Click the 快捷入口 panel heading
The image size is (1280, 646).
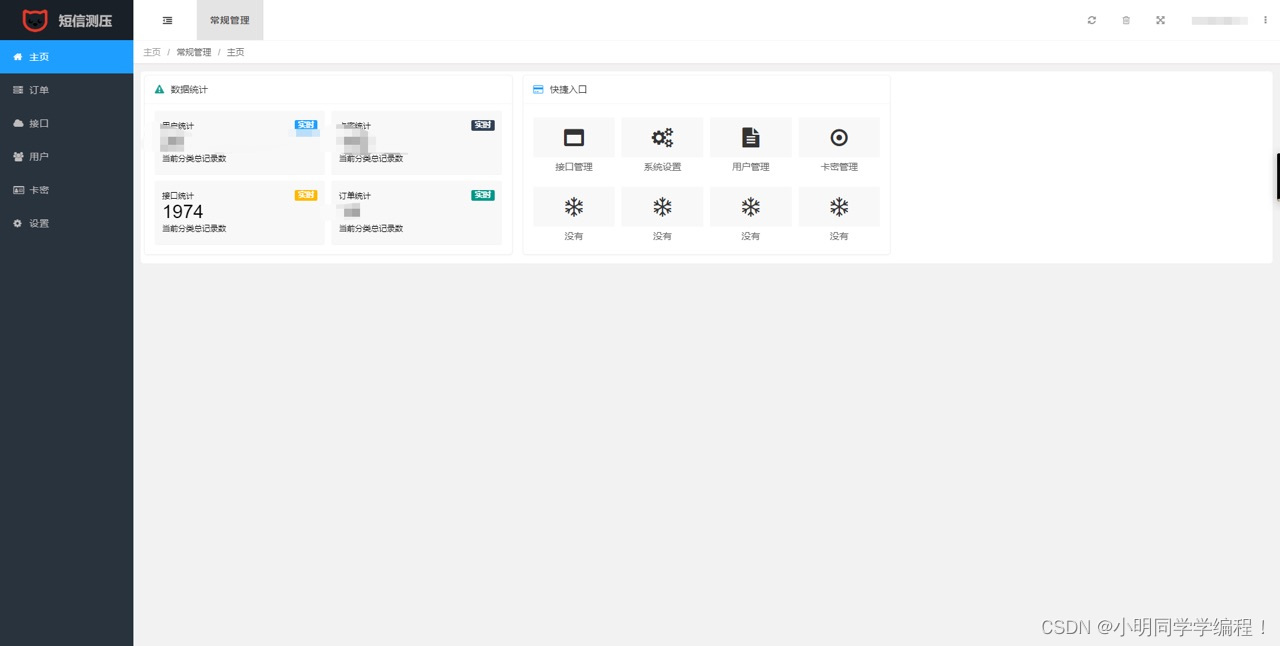[568, 90]
